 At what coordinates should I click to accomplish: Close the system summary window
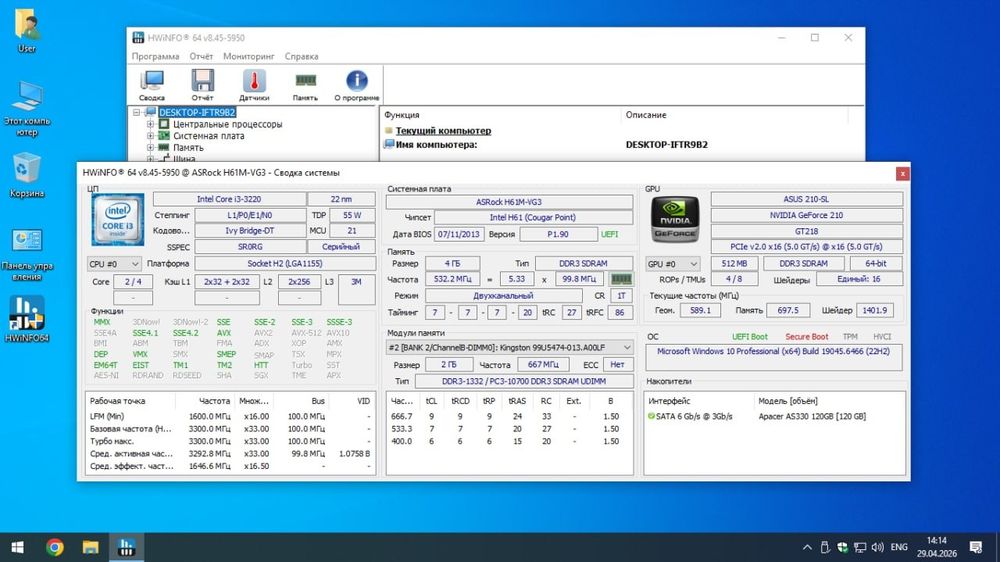[x=903, y=173]
